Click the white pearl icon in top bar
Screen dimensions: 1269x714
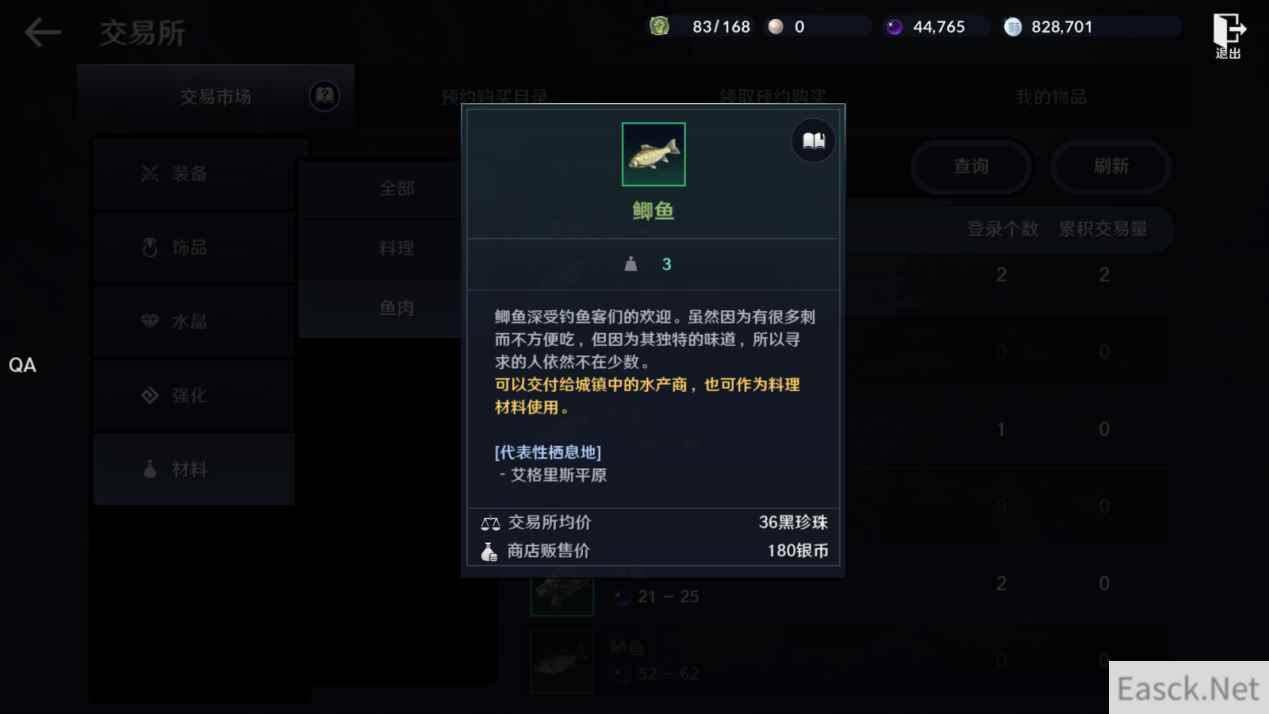point(776,27)
